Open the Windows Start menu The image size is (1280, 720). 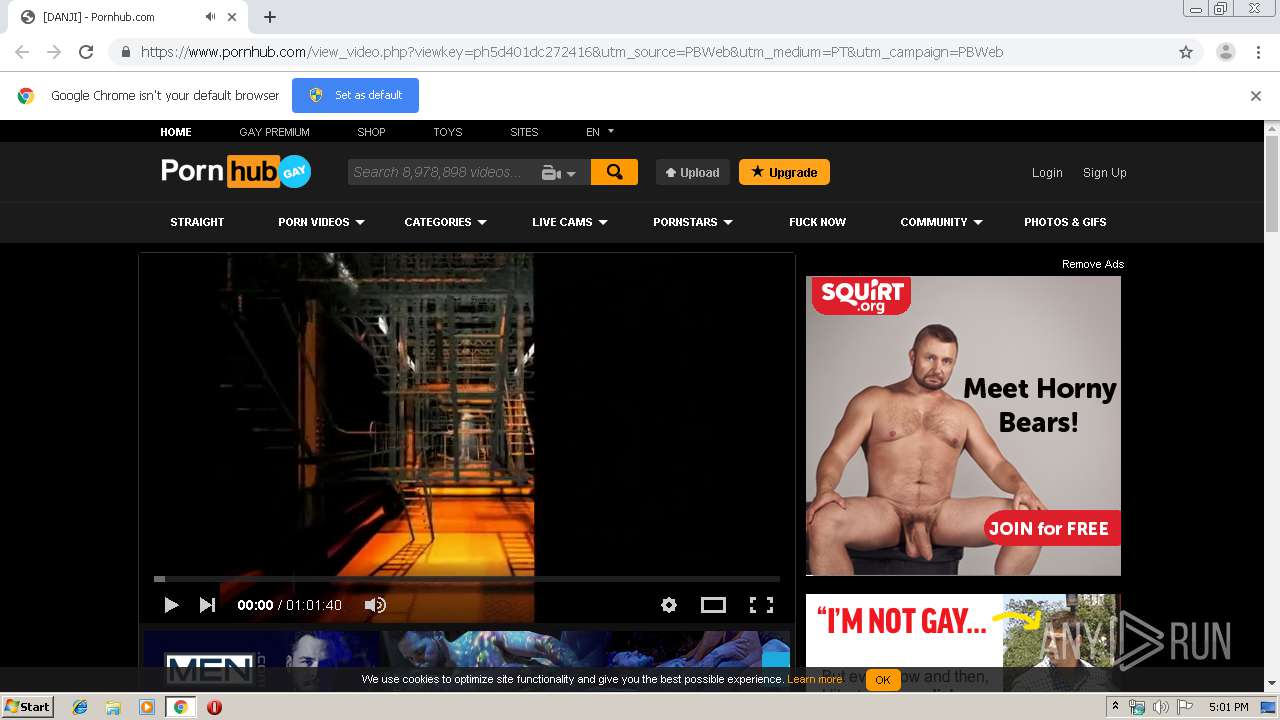[28, 707]
